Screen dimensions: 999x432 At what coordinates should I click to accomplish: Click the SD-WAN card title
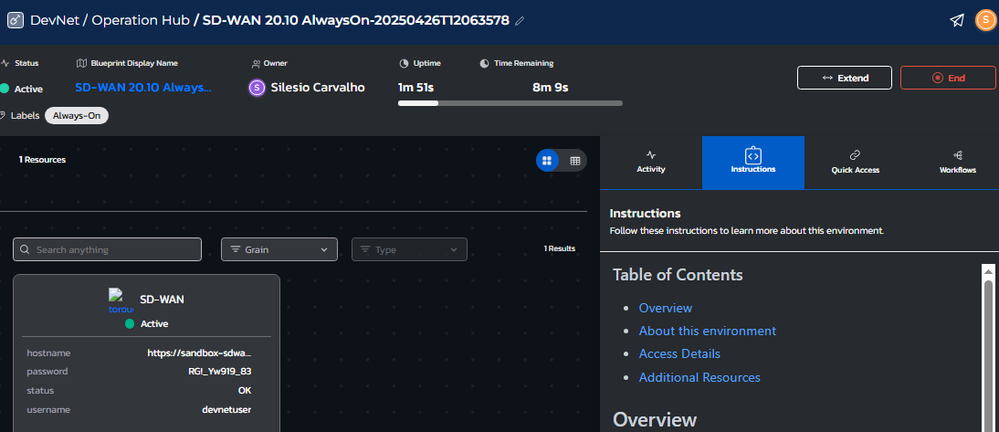pyautogui.click(x=162, y=299)
